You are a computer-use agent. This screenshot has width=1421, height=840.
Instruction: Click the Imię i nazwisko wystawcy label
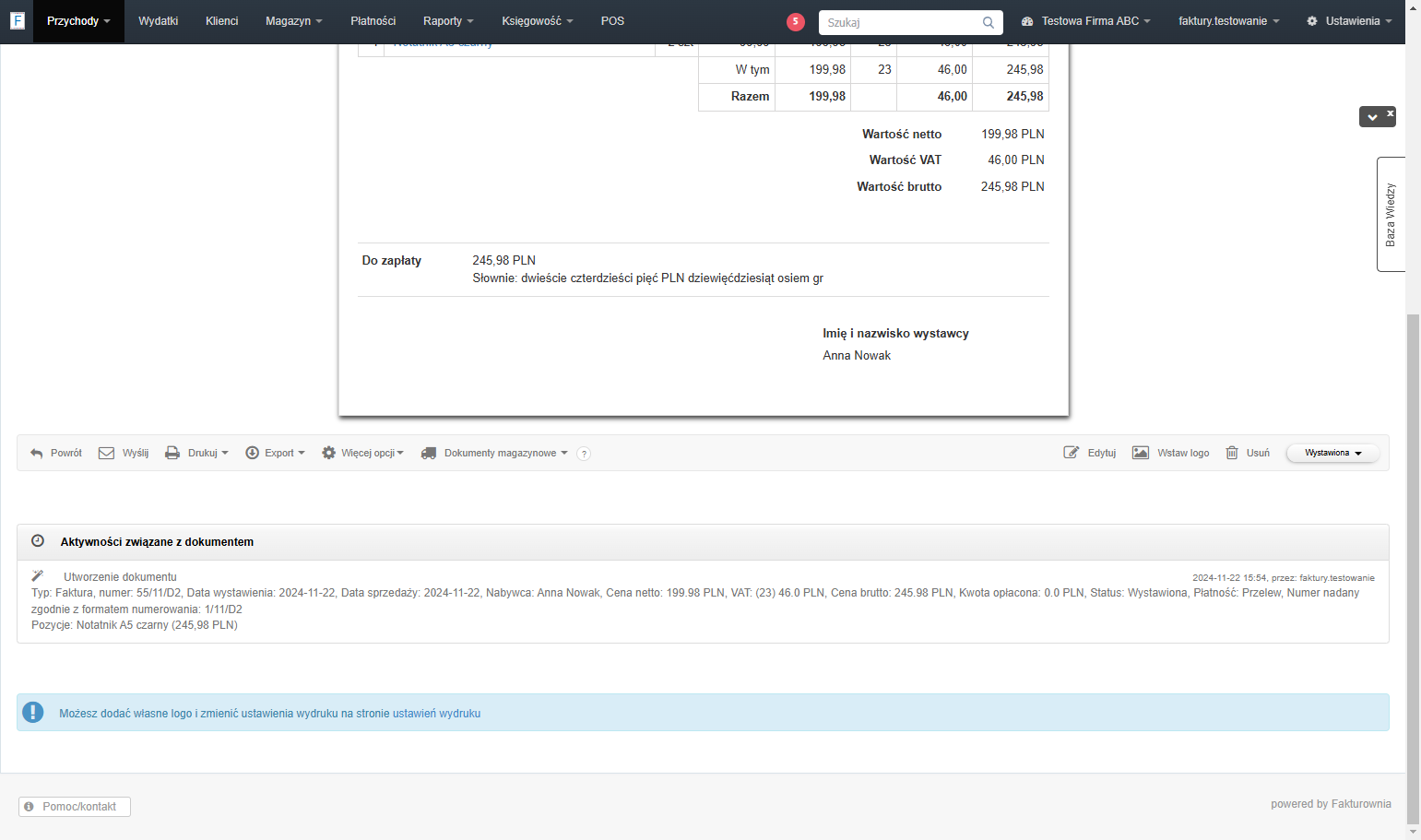click(x=895, y=333)
